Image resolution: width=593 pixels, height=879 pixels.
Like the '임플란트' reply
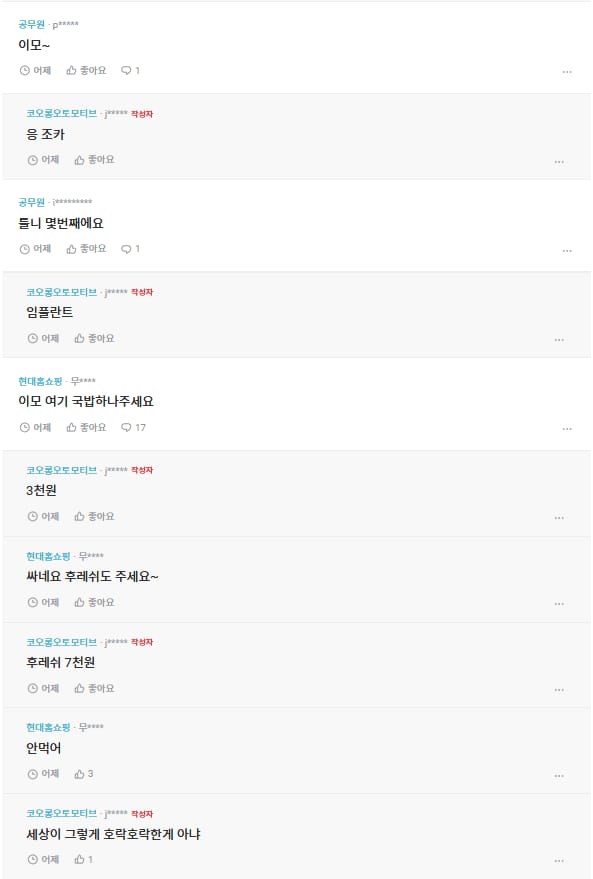pyautogui.click(x=94, y=339)
